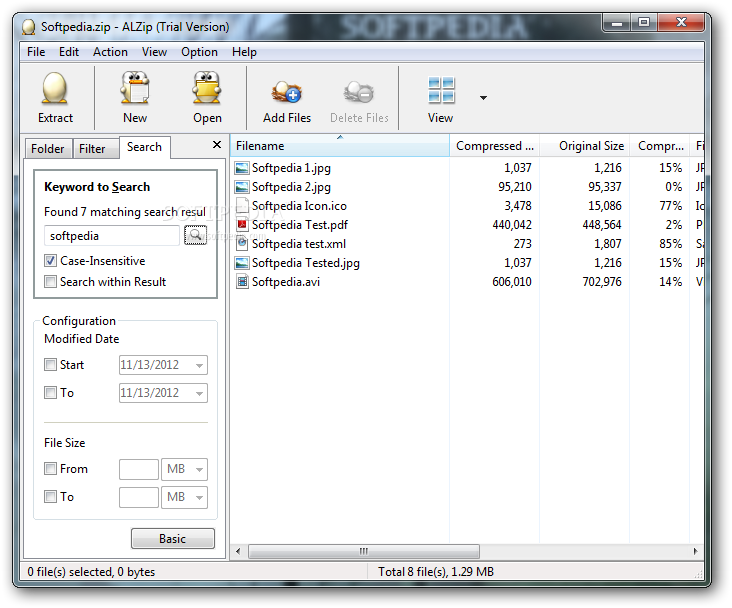732x608 pixels.
Task: Click the Delete Files icon
Action: click(x=359, y=92)
